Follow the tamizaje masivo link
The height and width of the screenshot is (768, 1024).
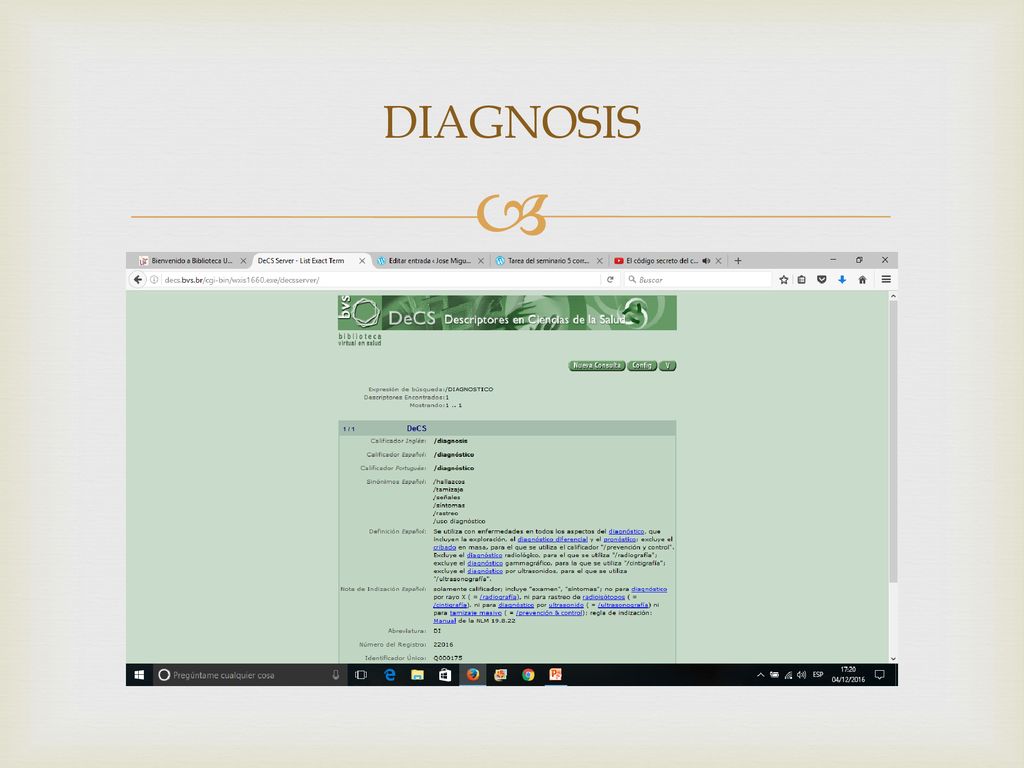click(x=475, y=613)
